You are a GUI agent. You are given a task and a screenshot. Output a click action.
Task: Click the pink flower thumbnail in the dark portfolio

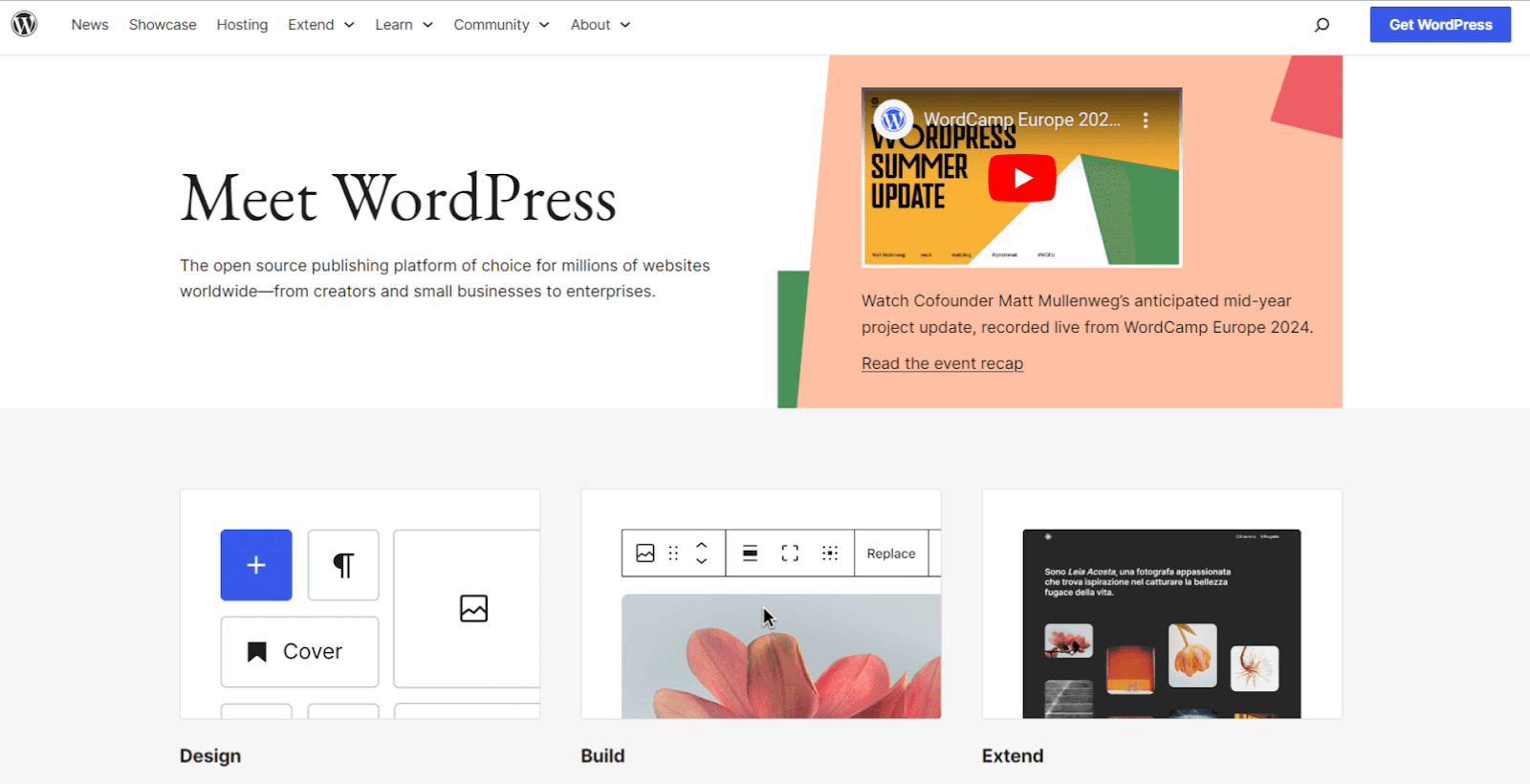[x=1069, y=641]
